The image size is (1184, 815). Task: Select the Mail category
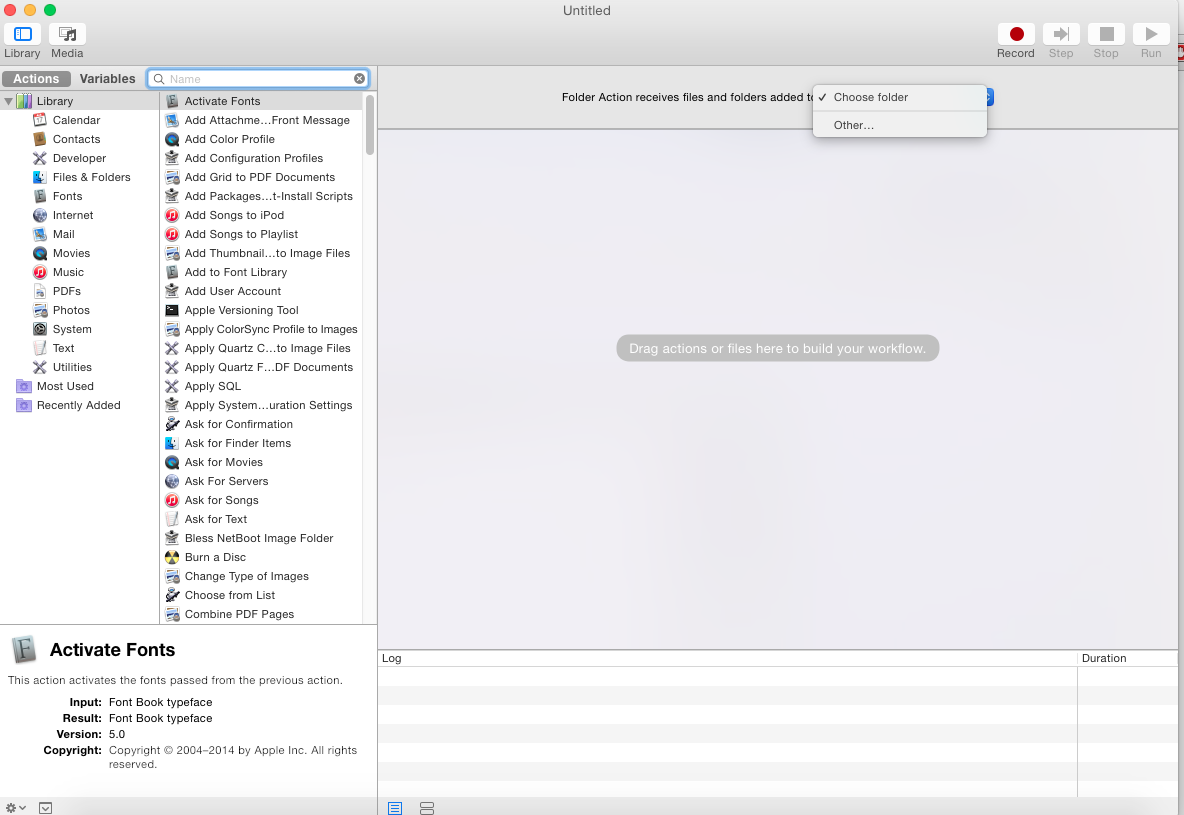tap(63, 234)
